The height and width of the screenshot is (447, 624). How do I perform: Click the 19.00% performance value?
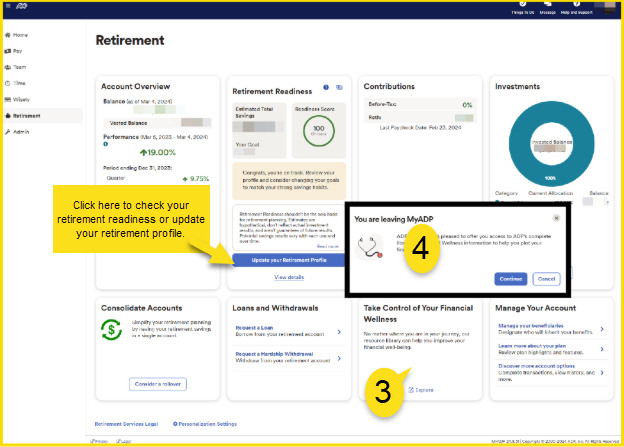[158, 152]
